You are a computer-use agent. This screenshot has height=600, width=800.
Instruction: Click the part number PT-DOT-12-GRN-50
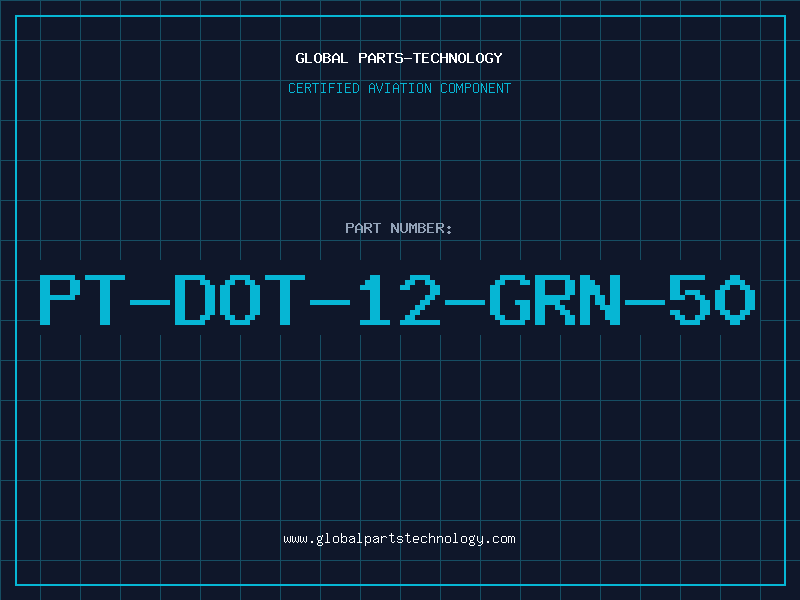pyautogui.click(x=397, y=300)
